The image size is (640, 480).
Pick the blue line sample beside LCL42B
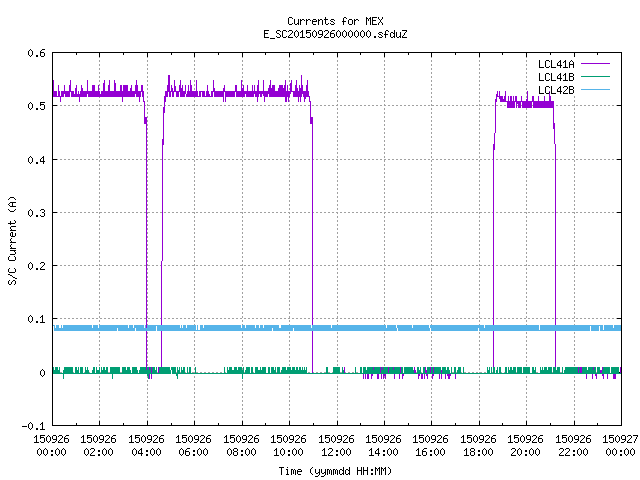coord(595,90)
